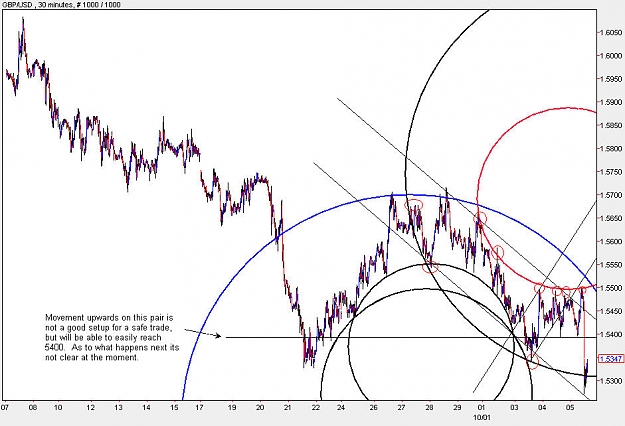Click the 1.5950 price axis label
Viewport: 625px width, 426px height.
[611, 79]
